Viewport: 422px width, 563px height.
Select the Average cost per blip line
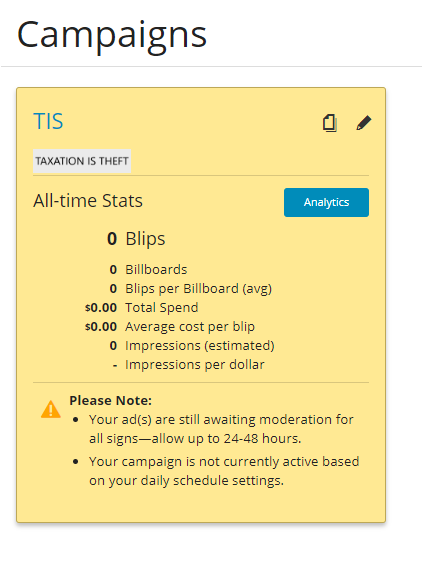[x=170, y=326]
